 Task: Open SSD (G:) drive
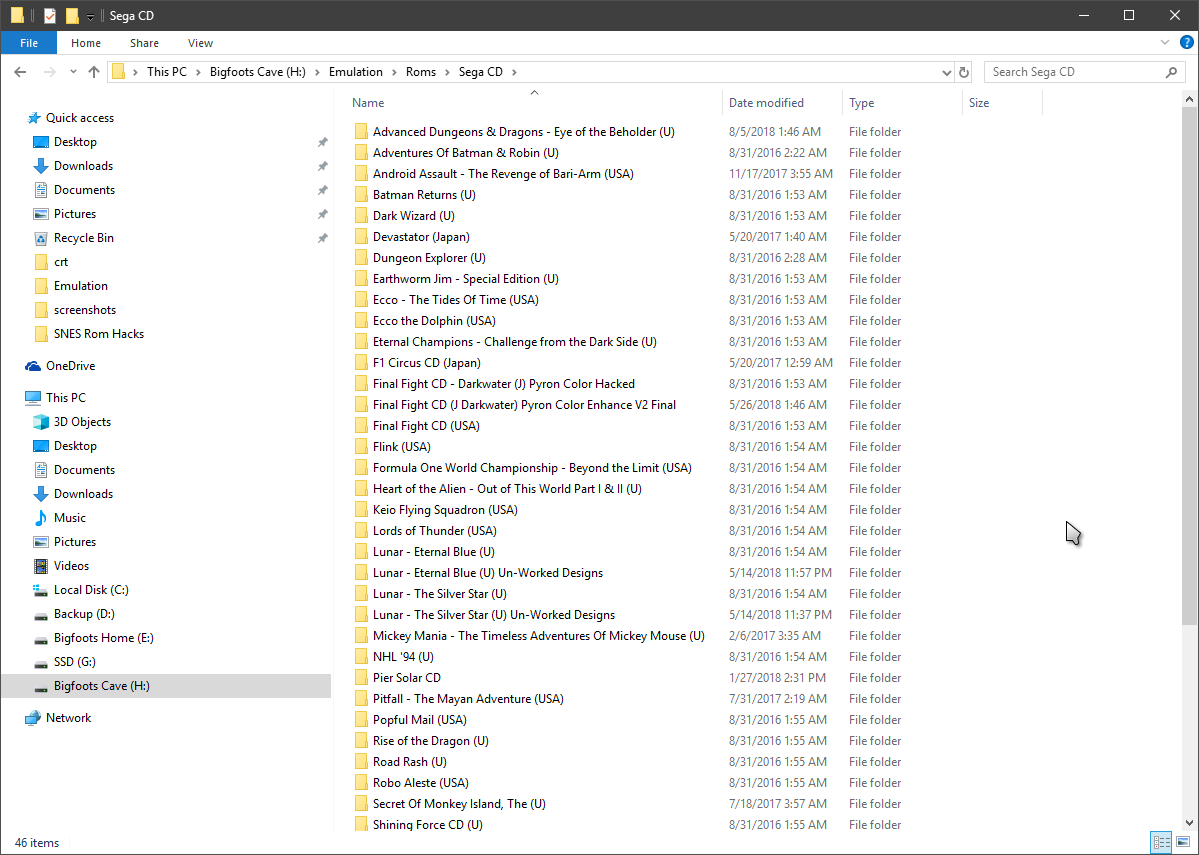click(x=74, y=662)
